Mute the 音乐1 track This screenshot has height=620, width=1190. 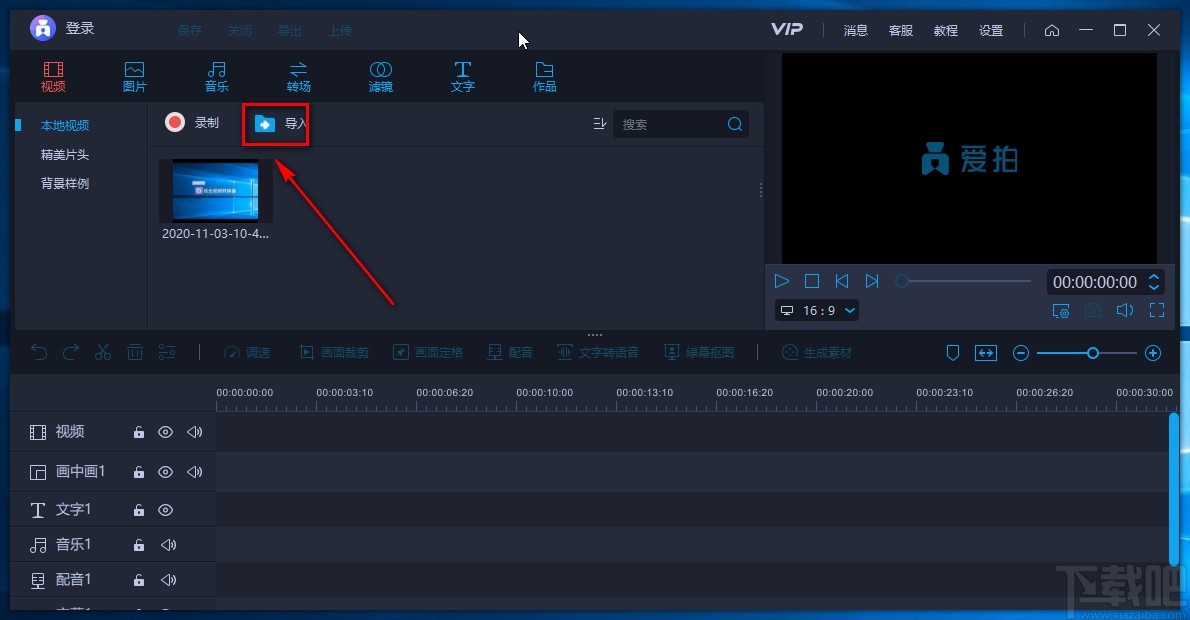[168, 545]
